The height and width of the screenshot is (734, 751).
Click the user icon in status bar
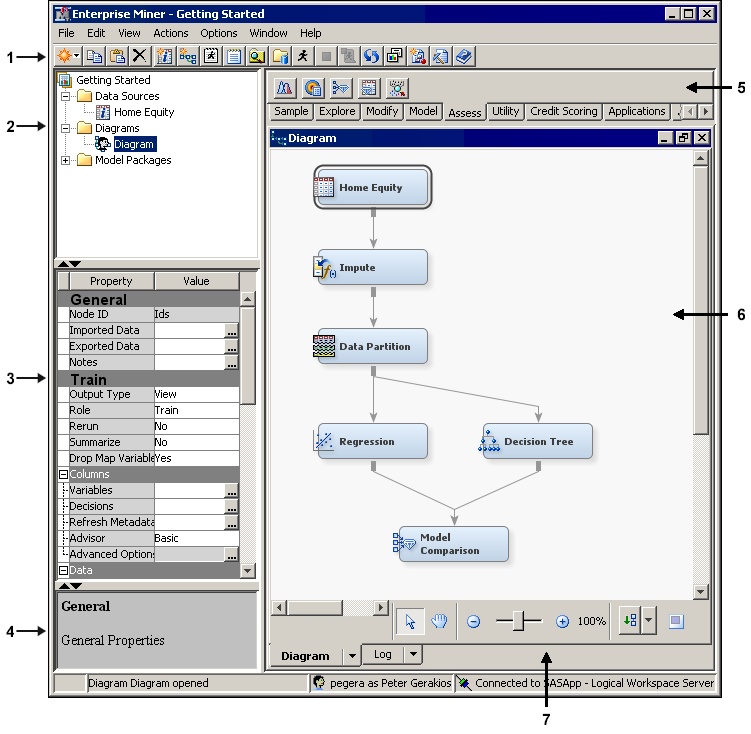tap(319, 682)
